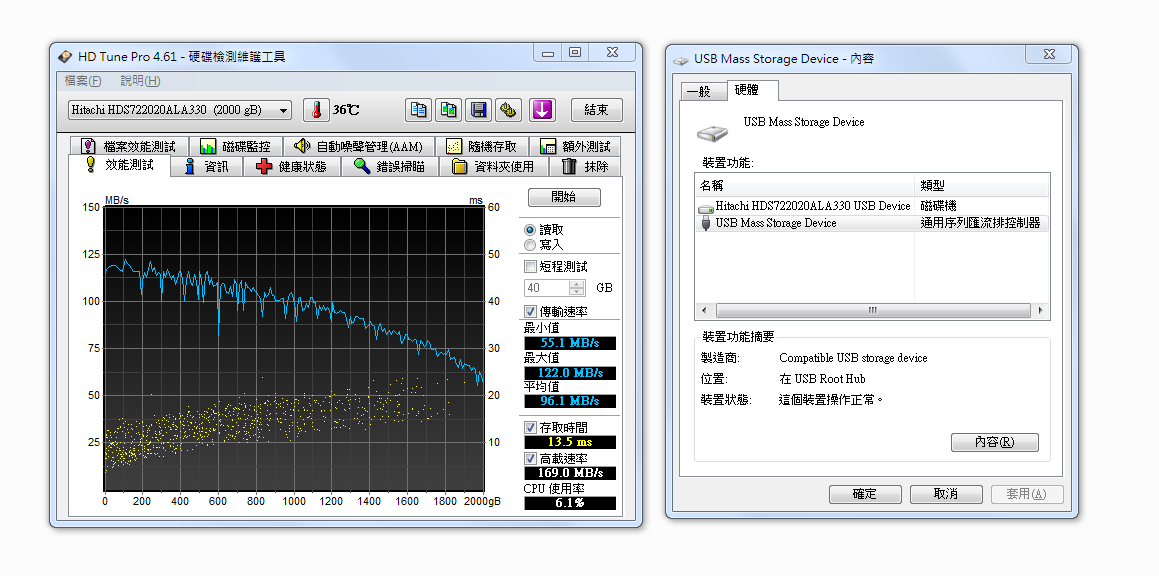
Task: Click Compatible USB storage device manufacturer text
Action: pyautogui.click(x=853, y=358)
